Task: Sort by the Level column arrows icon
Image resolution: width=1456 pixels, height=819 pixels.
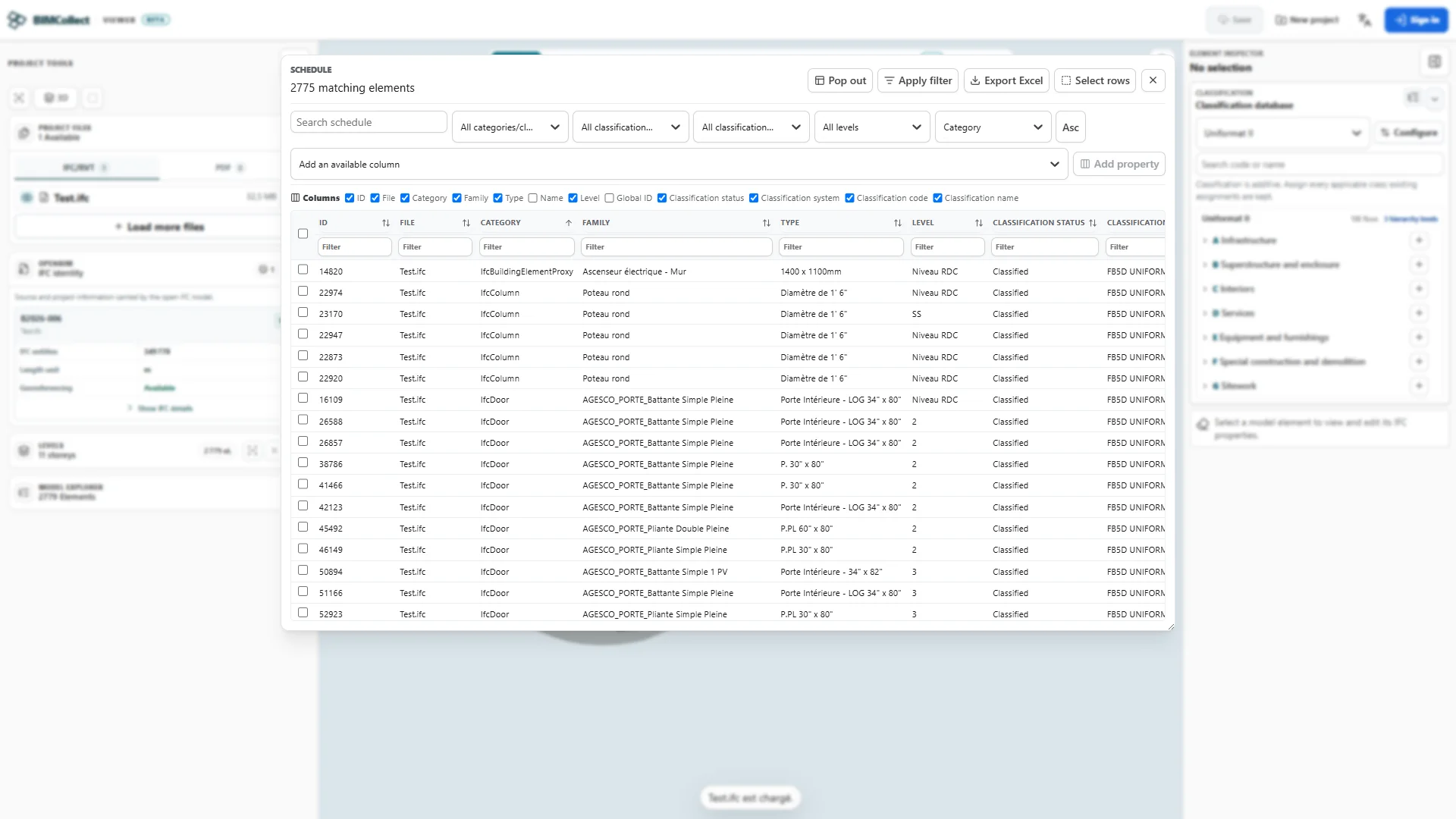Action: point(979,223)
